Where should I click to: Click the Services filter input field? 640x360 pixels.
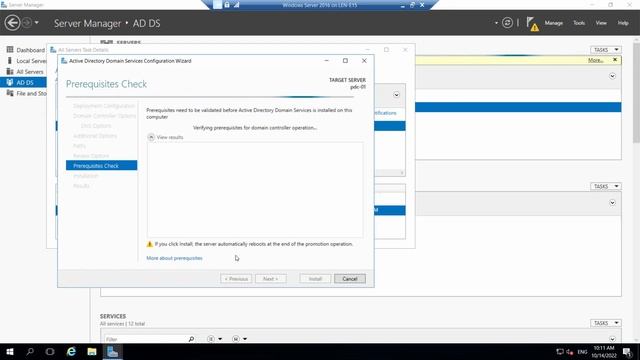[x=145, y=339]
